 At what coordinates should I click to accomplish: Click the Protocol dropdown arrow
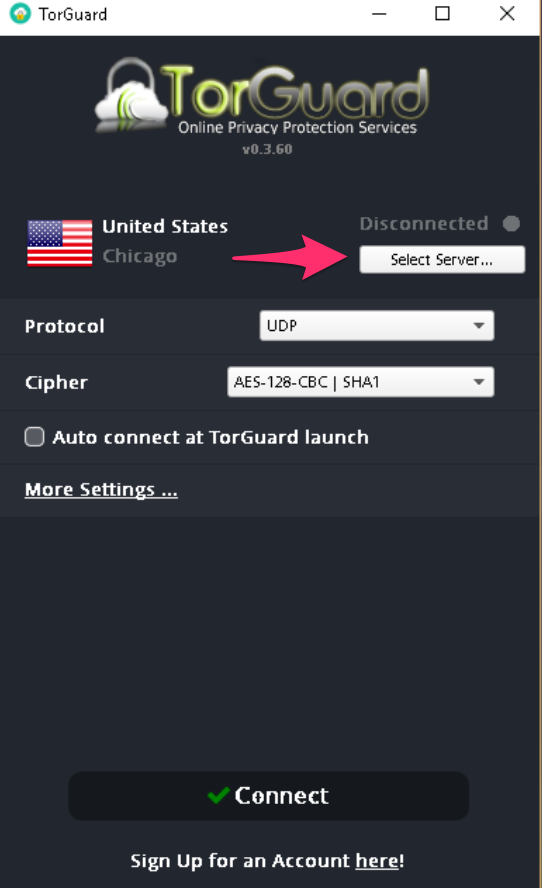[x=479, y=326]
